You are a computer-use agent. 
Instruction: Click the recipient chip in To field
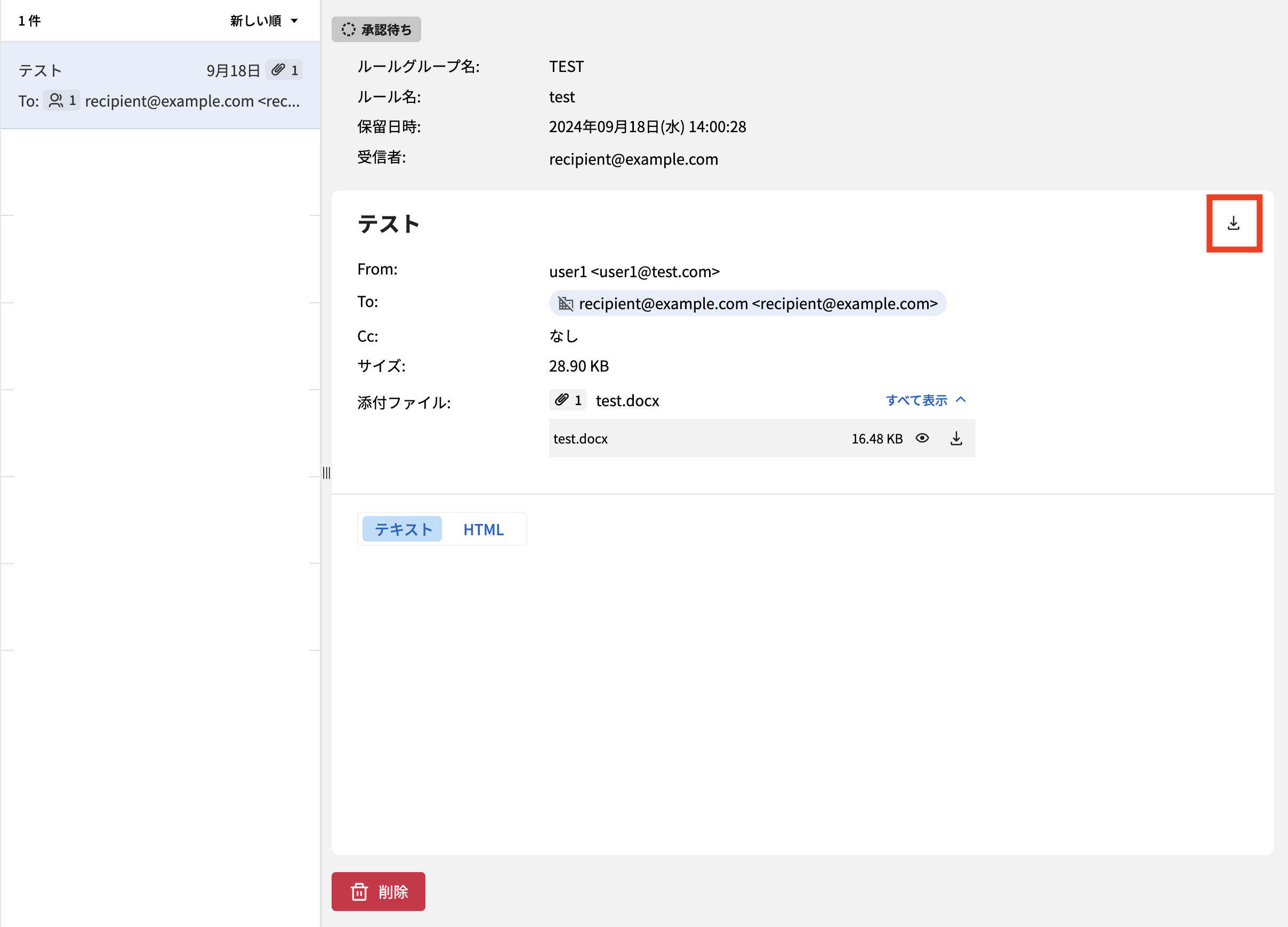[x=747, y=303]
